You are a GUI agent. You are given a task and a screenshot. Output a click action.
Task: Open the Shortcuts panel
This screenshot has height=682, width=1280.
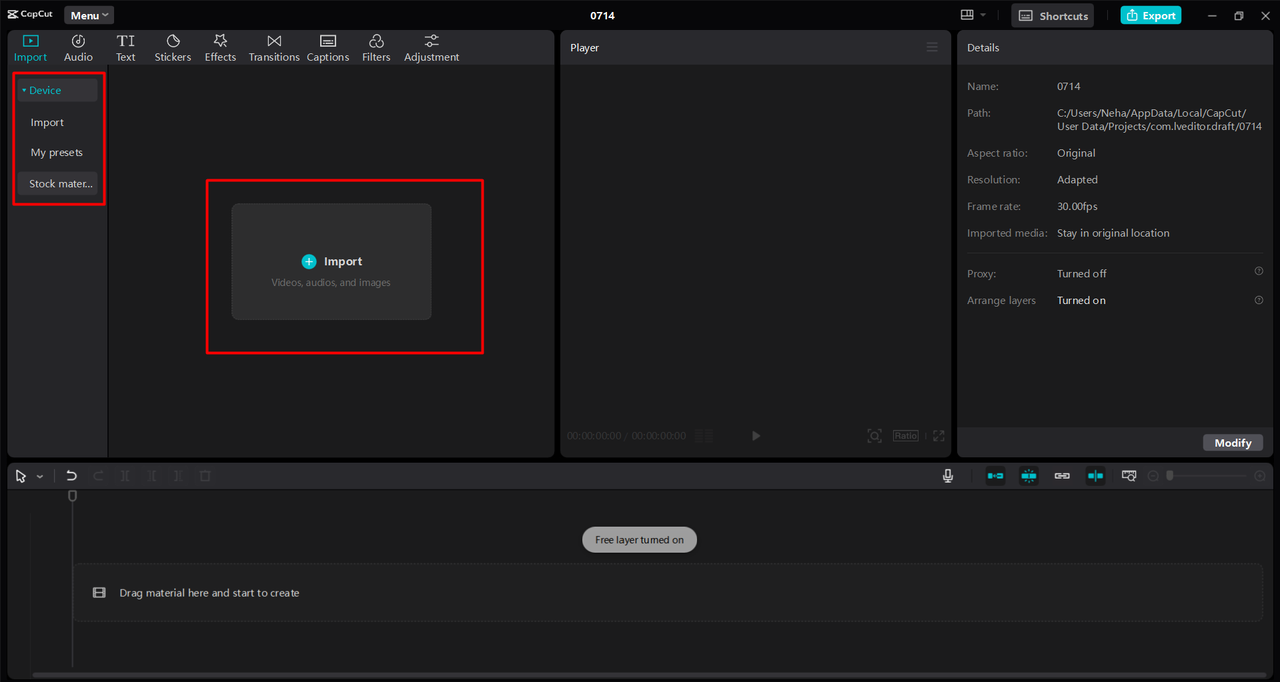tap(1053, 15)
